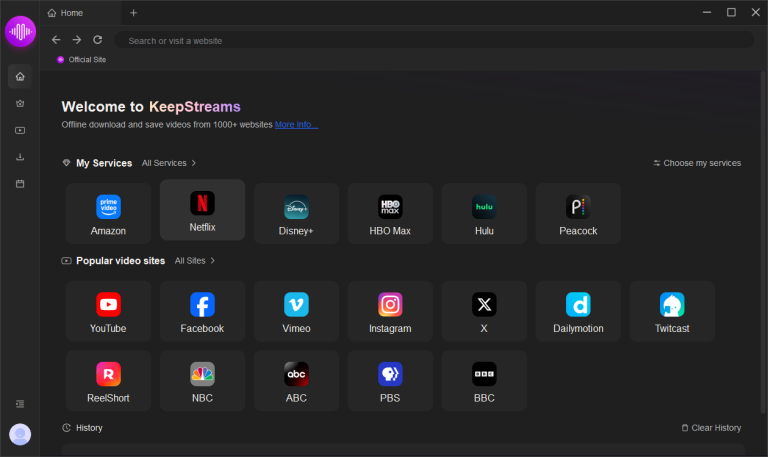Open the Vimeo site tile

[296, 311]
